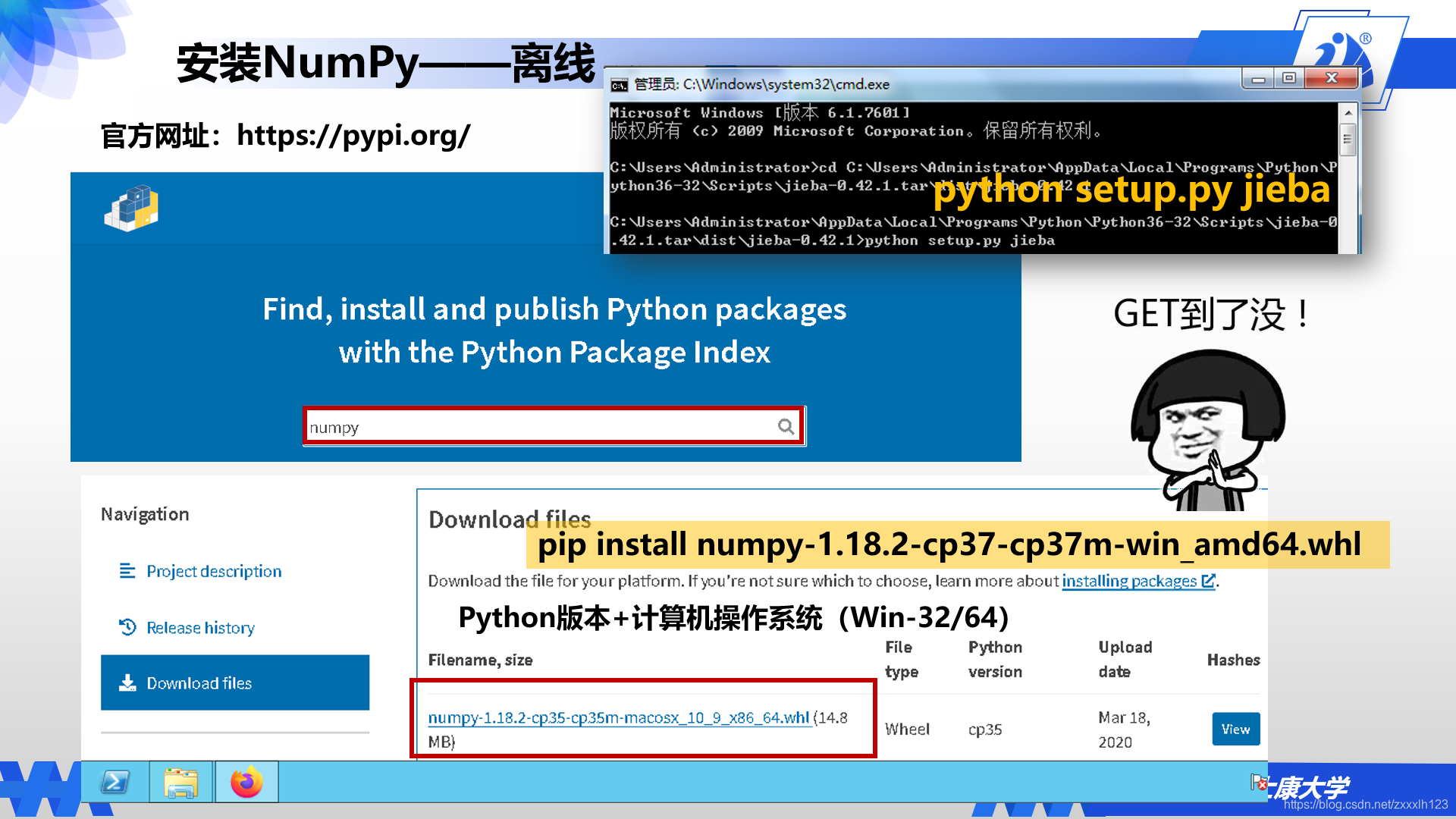Image resolution: width=1456 pixels, height=819 pixels.
Task: Click the cmd.exe title bar icon
Action: pos(620,84)
